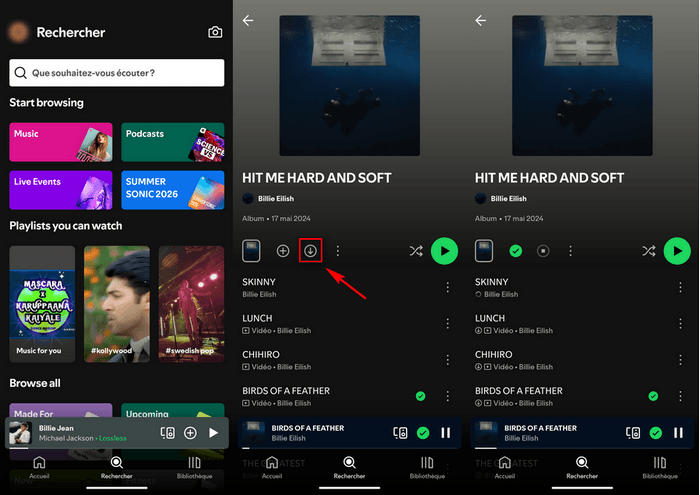
Task: Go to Accueil tab in middle screen
Action: [x=272, y=467]
